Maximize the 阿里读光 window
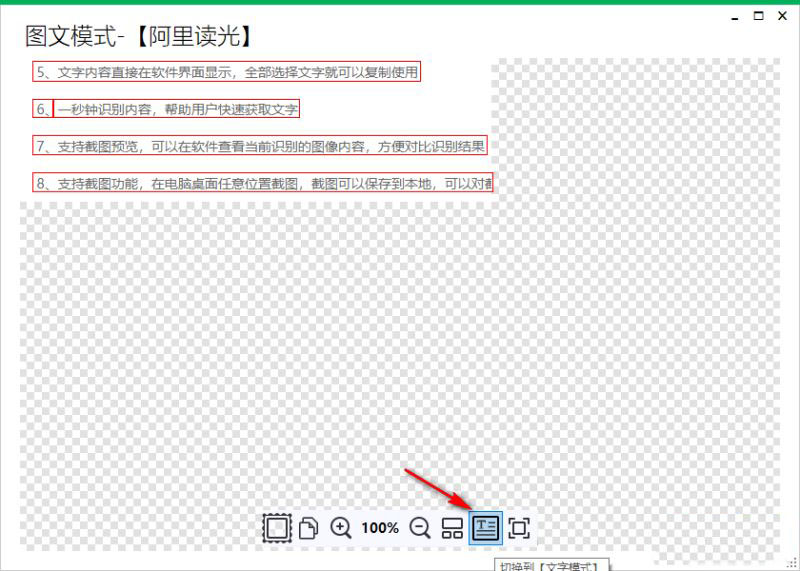The width and height of the screenshot is (800, 571). [759, 16]
